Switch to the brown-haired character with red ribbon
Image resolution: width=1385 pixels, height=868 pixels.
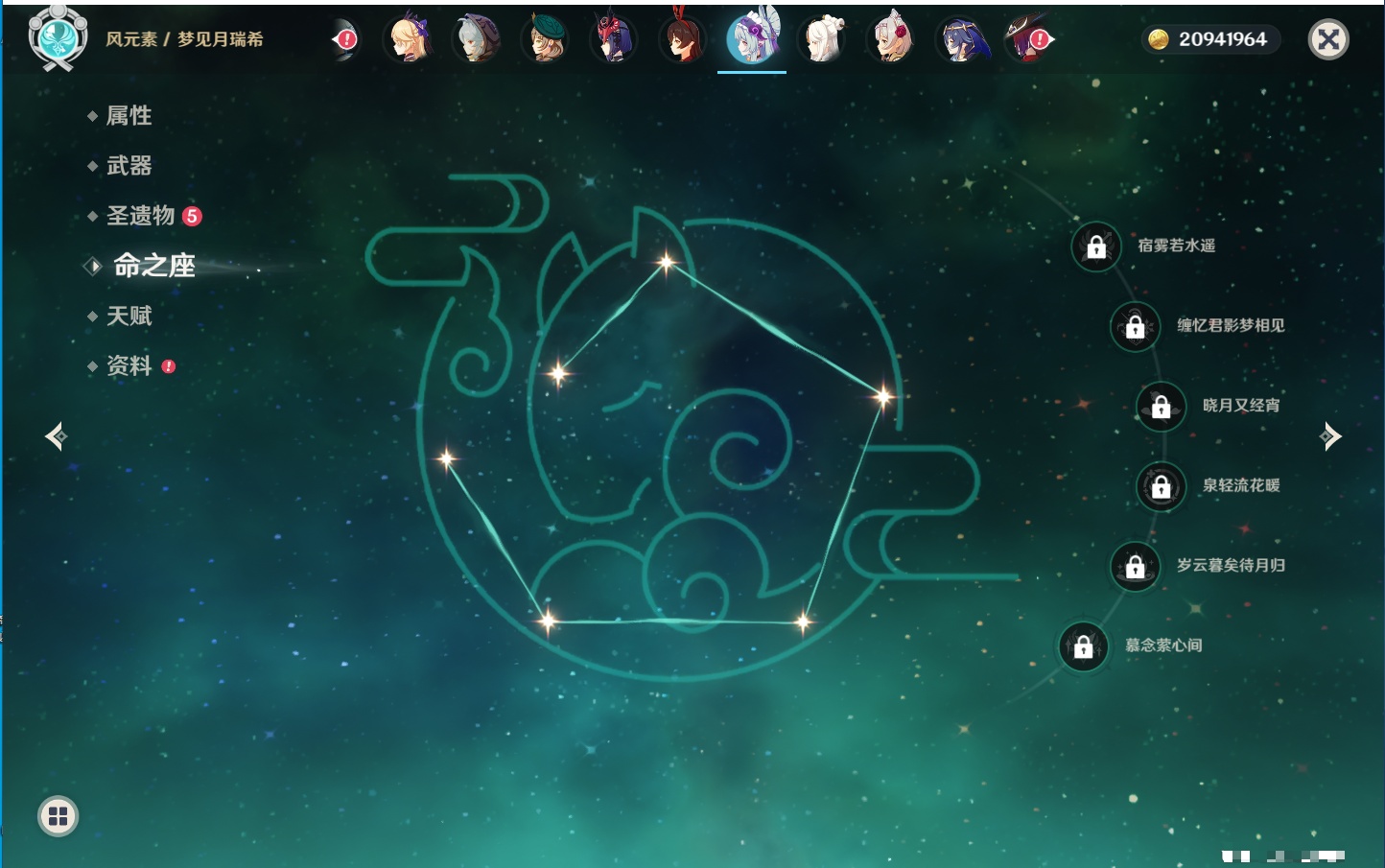(684, 39)
